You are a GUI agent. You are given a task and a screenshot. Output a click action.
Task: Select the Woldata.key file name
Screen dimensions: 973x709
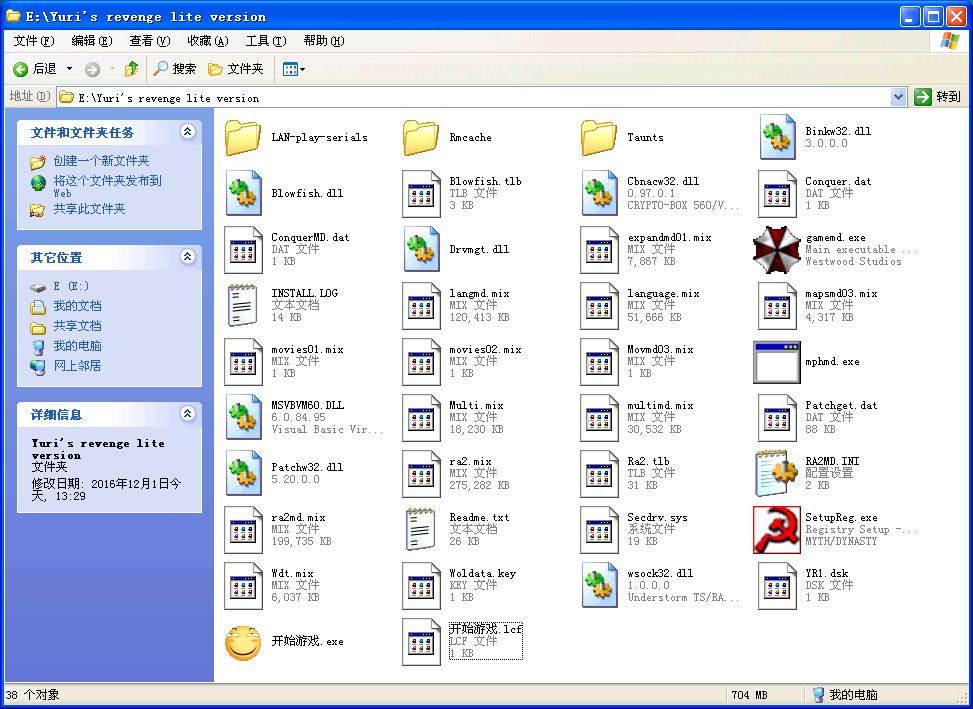click(482, 573)
